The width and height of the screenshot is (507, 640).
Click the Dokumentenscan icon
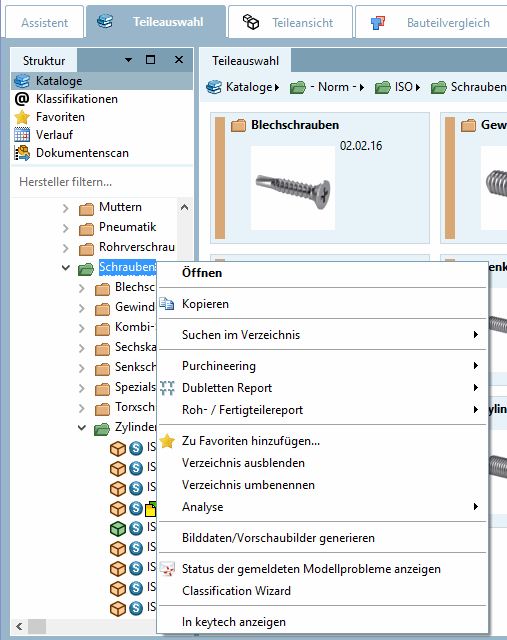tap(22, 153)
